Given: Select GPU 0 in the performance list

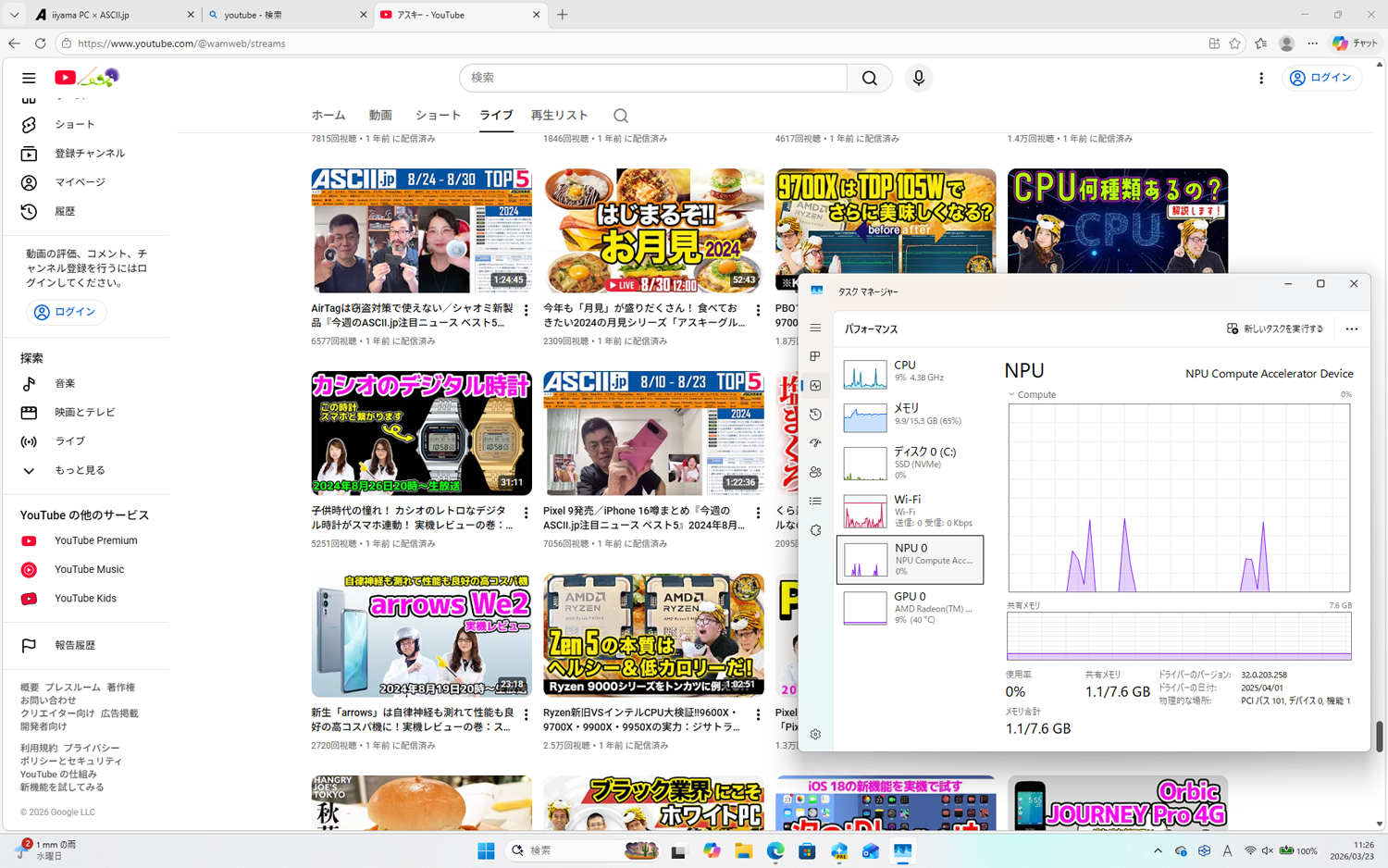Looking at the screenshot, I should click(x=910, y=608).
